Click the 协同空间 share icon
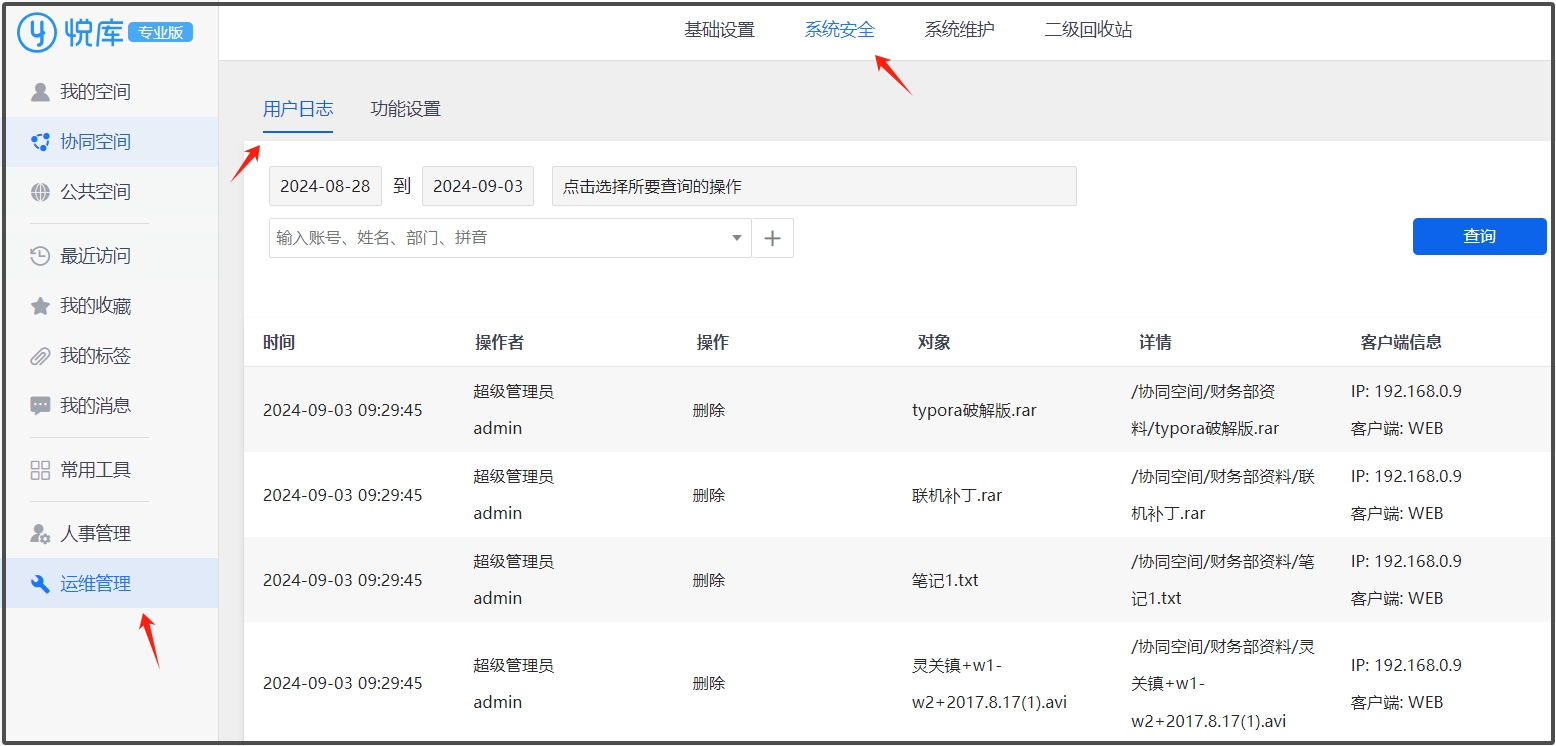 tap(40, 142)
